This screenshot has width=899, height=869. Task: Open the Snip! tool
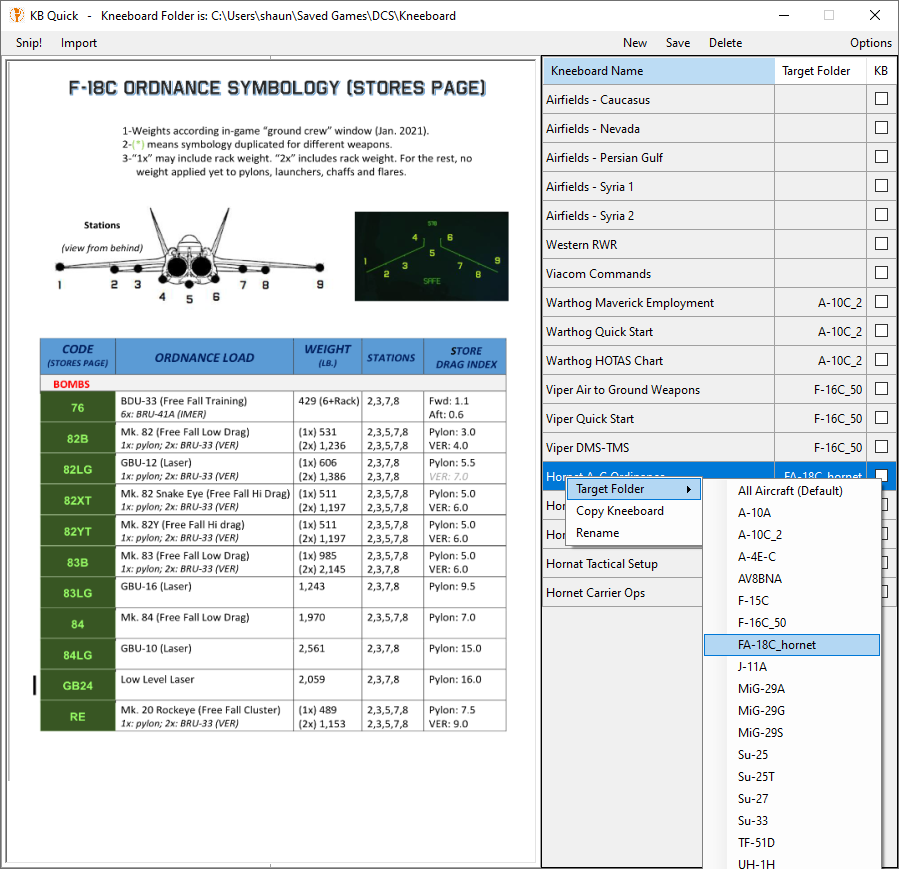[x=29, y=43]
